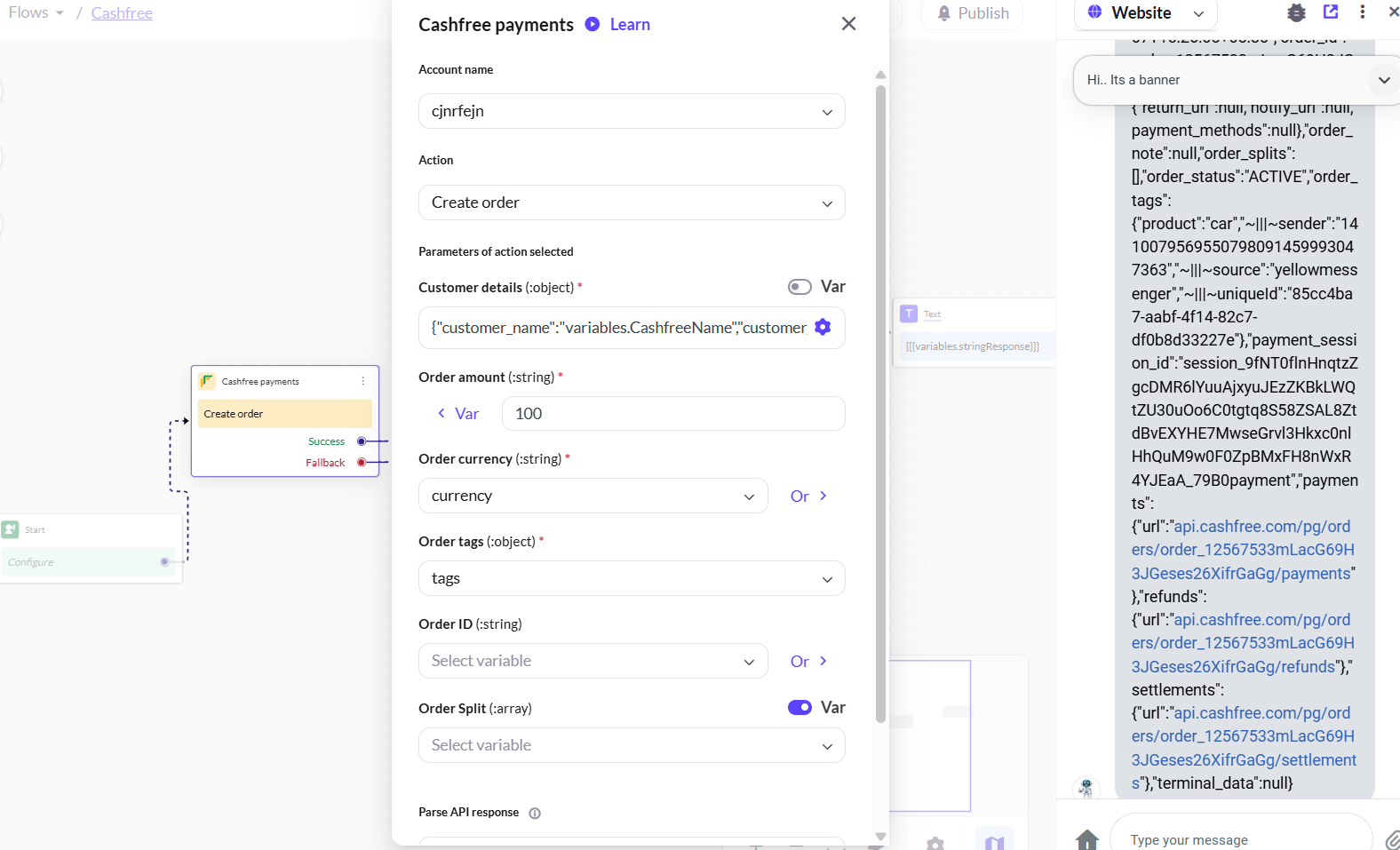Viewport: 1400px width, 850px height.
Task: Click the gear icon in Customer details field
Action: [823, 327]
